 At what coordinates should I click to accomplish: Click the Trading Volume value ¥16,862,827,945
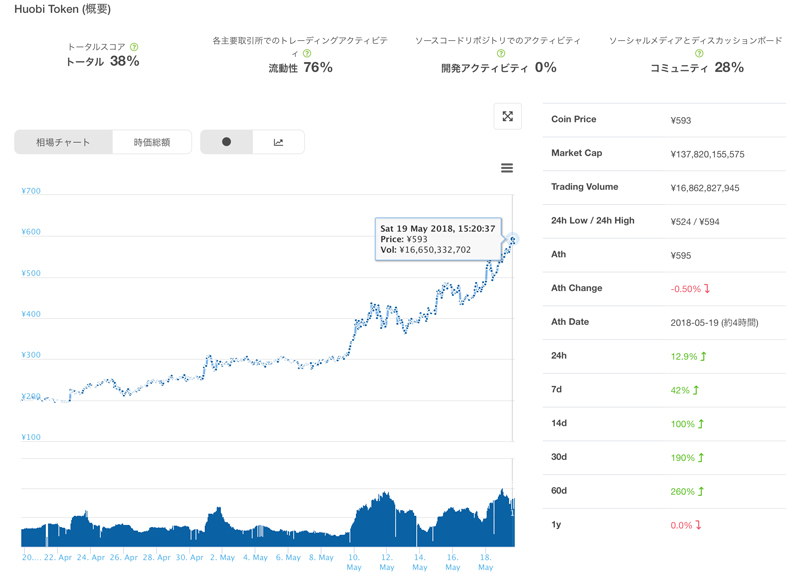pos(705,188)
